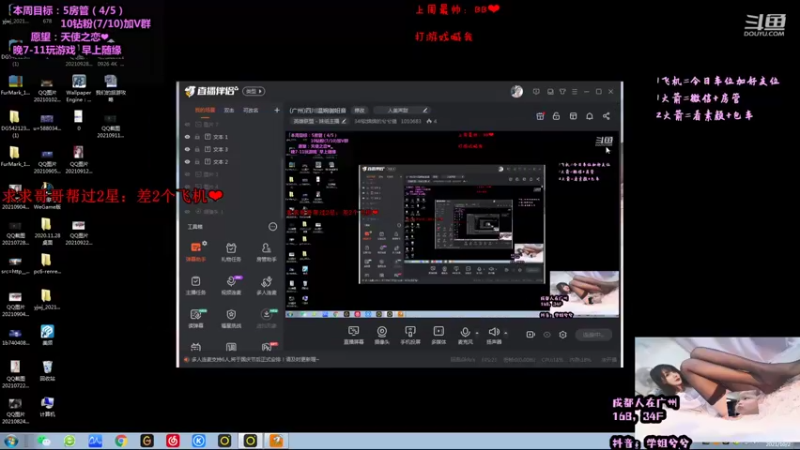Screen dimensions: 800x450
Task: Open the 视频连麦 tool
Action: point(231,285)
